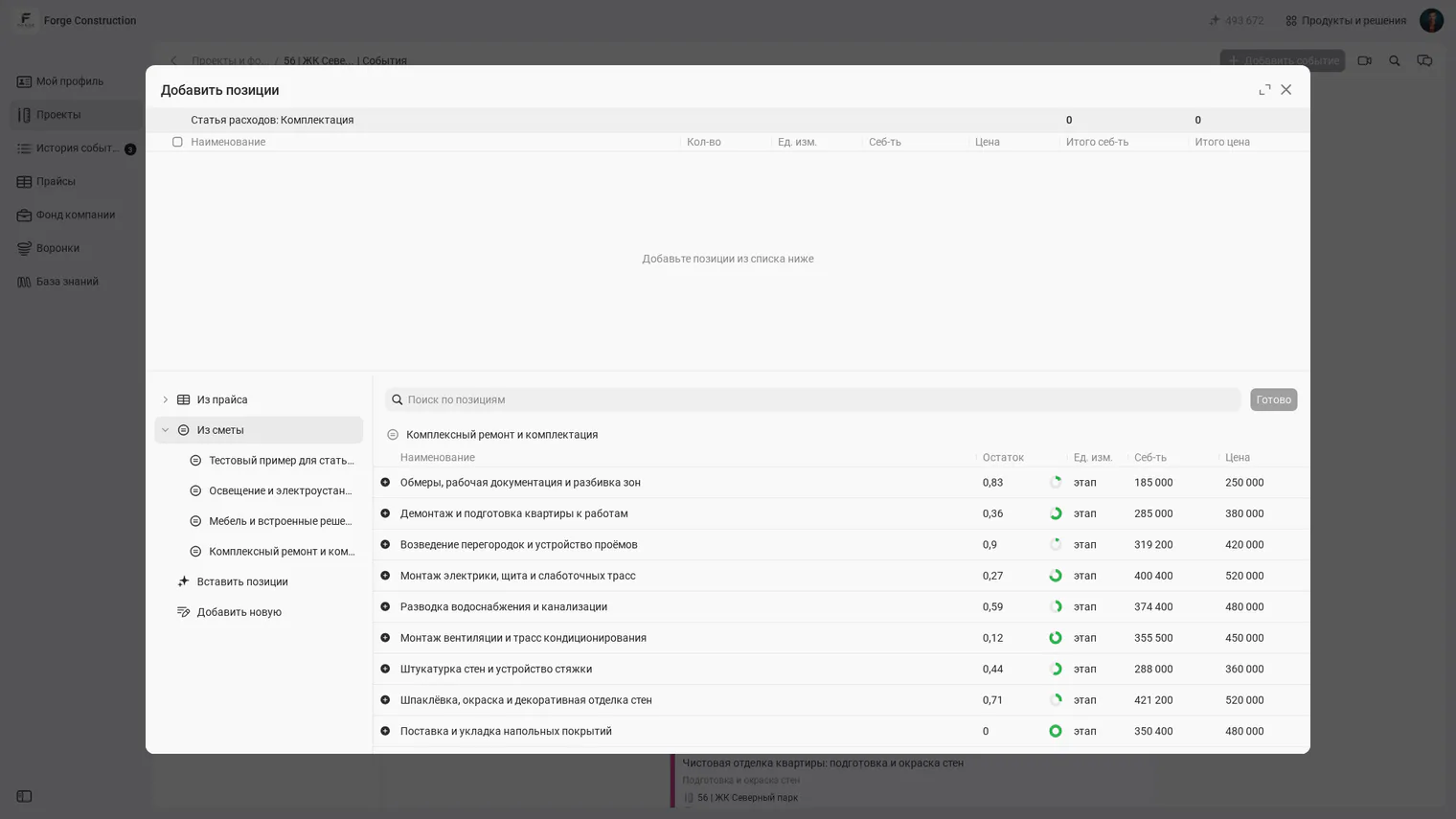
Task: Add position Возведение перегородок и устройство проёмов
Action: (x=385, y=545)
